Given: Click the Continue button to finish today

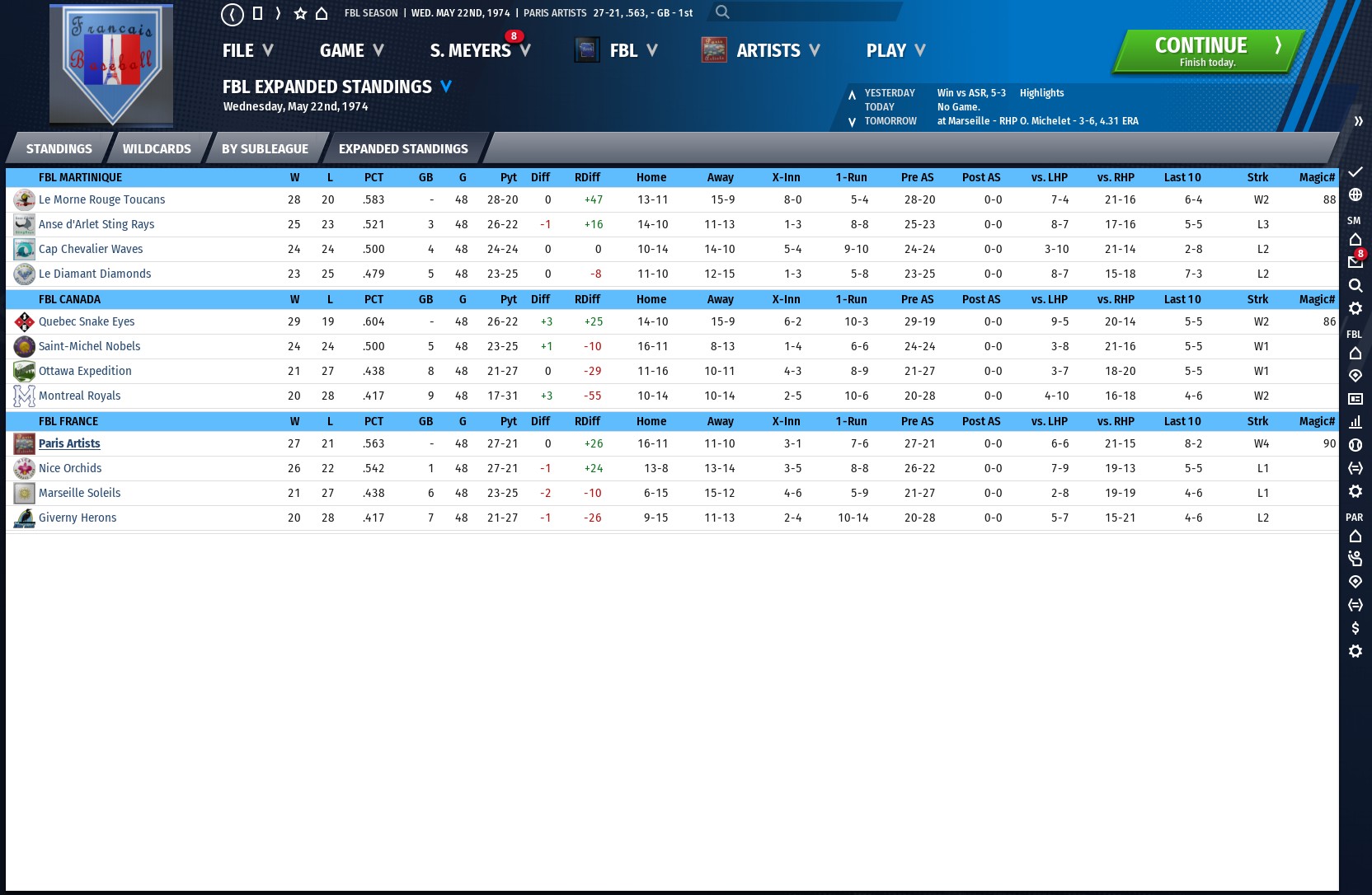Looking at the screenshot, I should (1208, 51).
